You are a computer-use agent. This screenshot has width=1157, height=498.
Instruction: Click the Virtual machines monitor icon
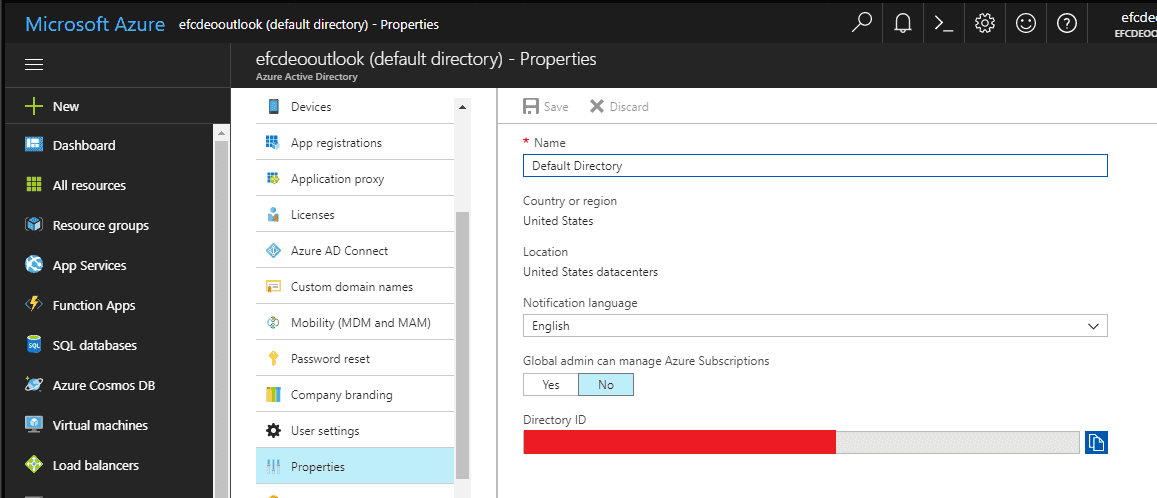[x=34, y=425]
